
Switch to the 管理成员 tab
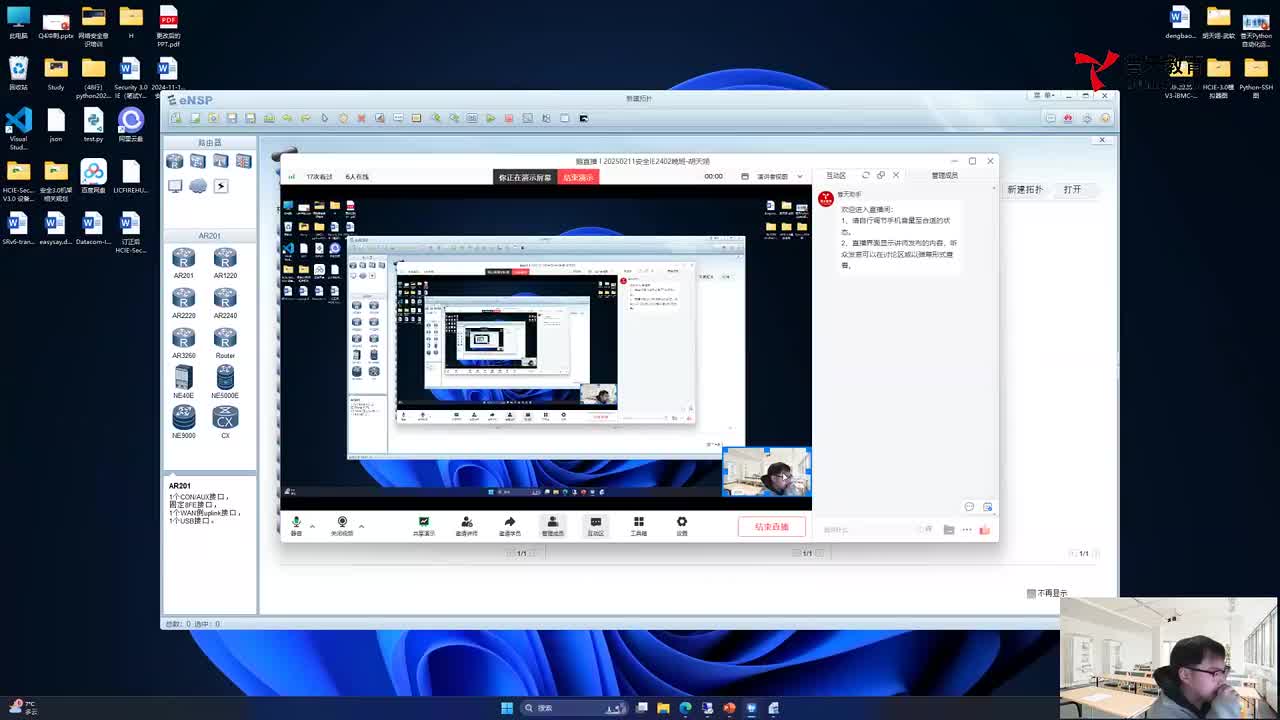click(x=944, y=175)
